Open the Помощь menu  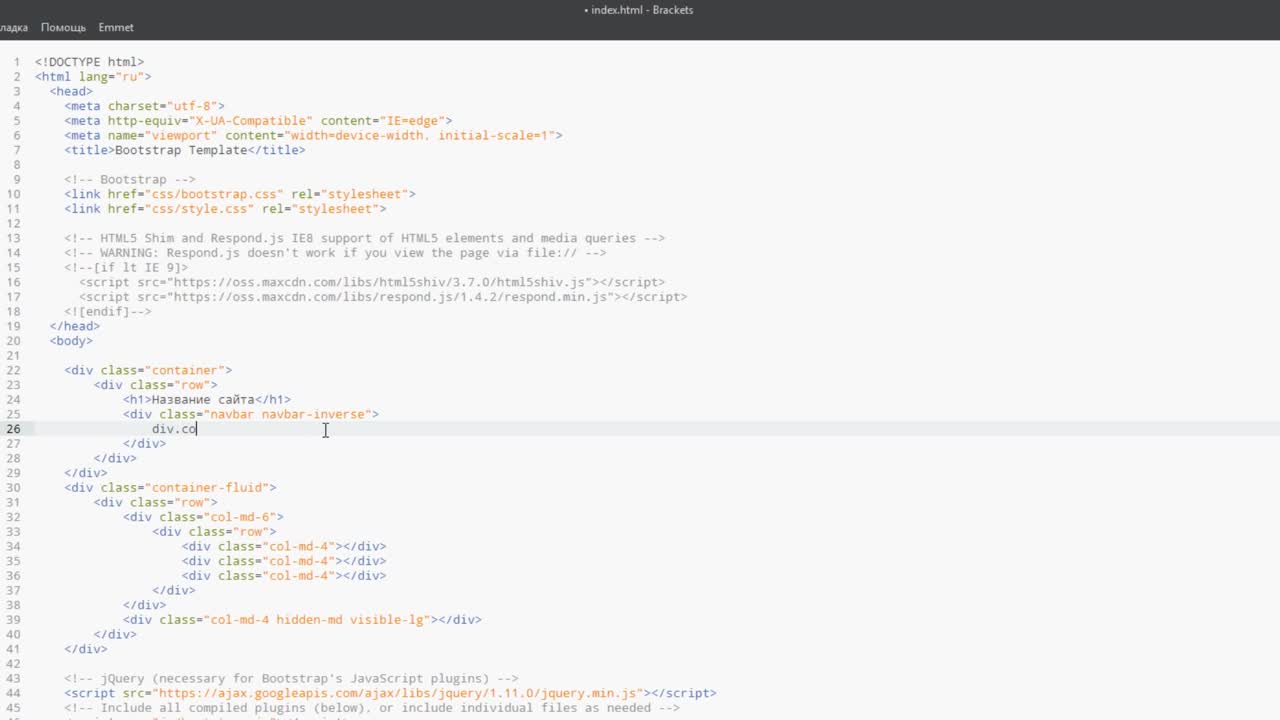[x=63, y=27]
